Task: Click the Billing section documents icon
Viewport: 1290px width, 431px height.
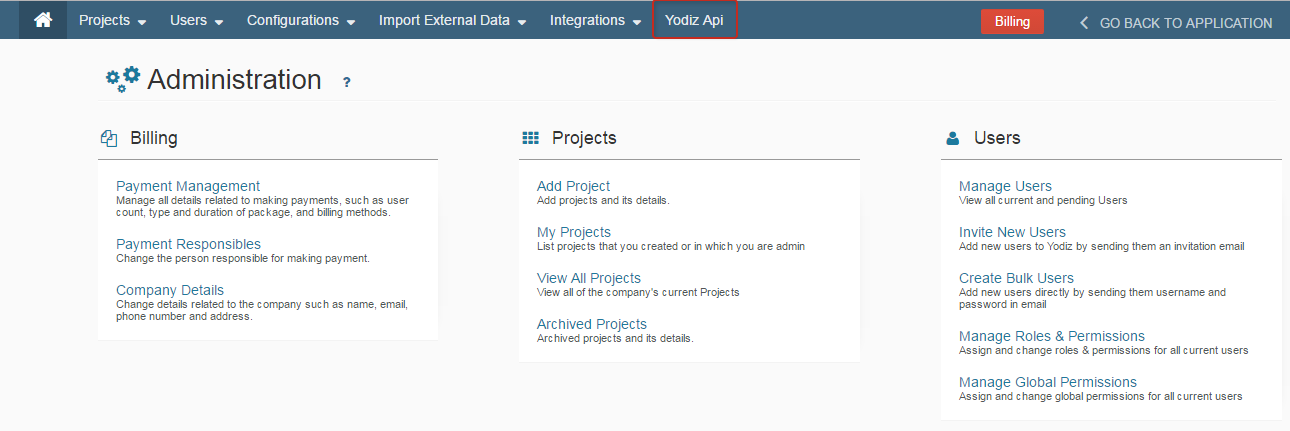Action: point(109,139)
